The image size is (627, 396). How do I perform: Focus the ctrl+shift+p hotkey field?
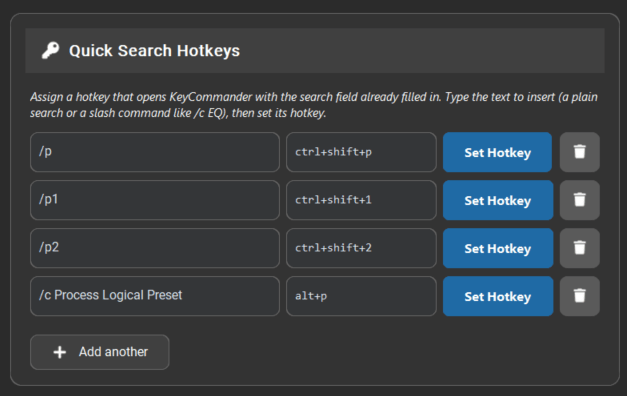pyautogui.click(x=361, y=152)
